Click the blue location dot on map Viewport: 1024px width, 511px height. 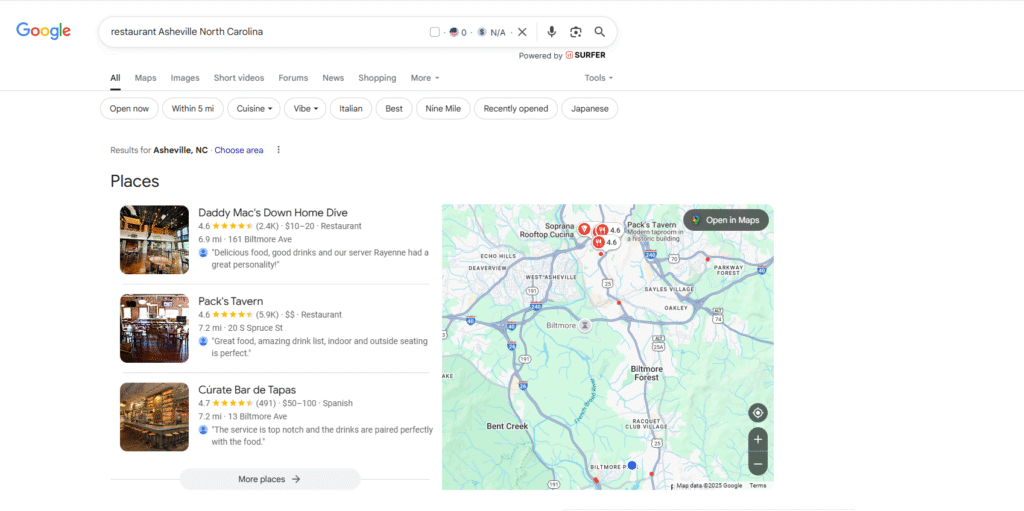(632, 465)
